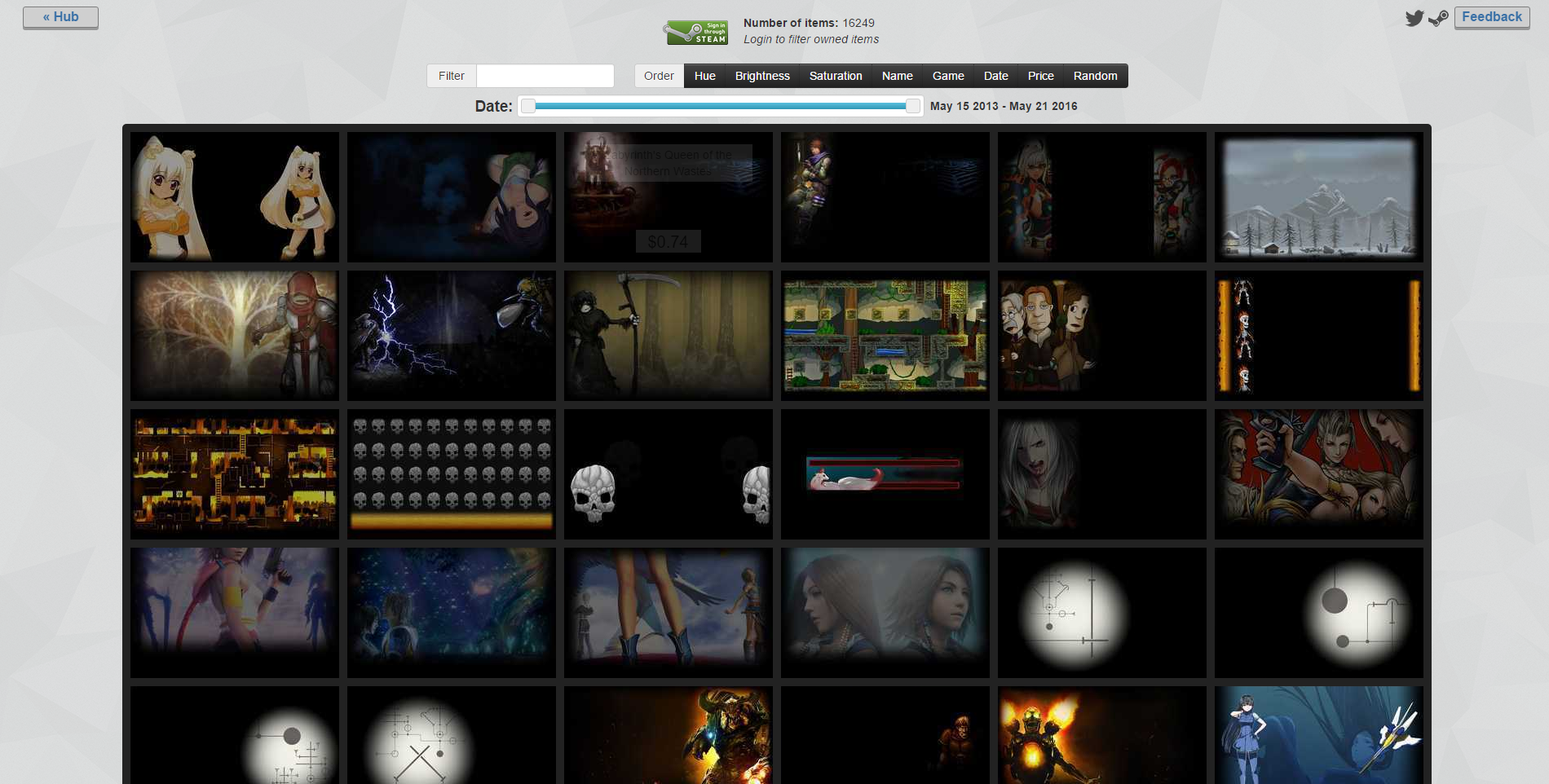The height and width of the screenshot is (784, 1549).
Task: Sort items by Price
Action: (x=1041, y=76)
